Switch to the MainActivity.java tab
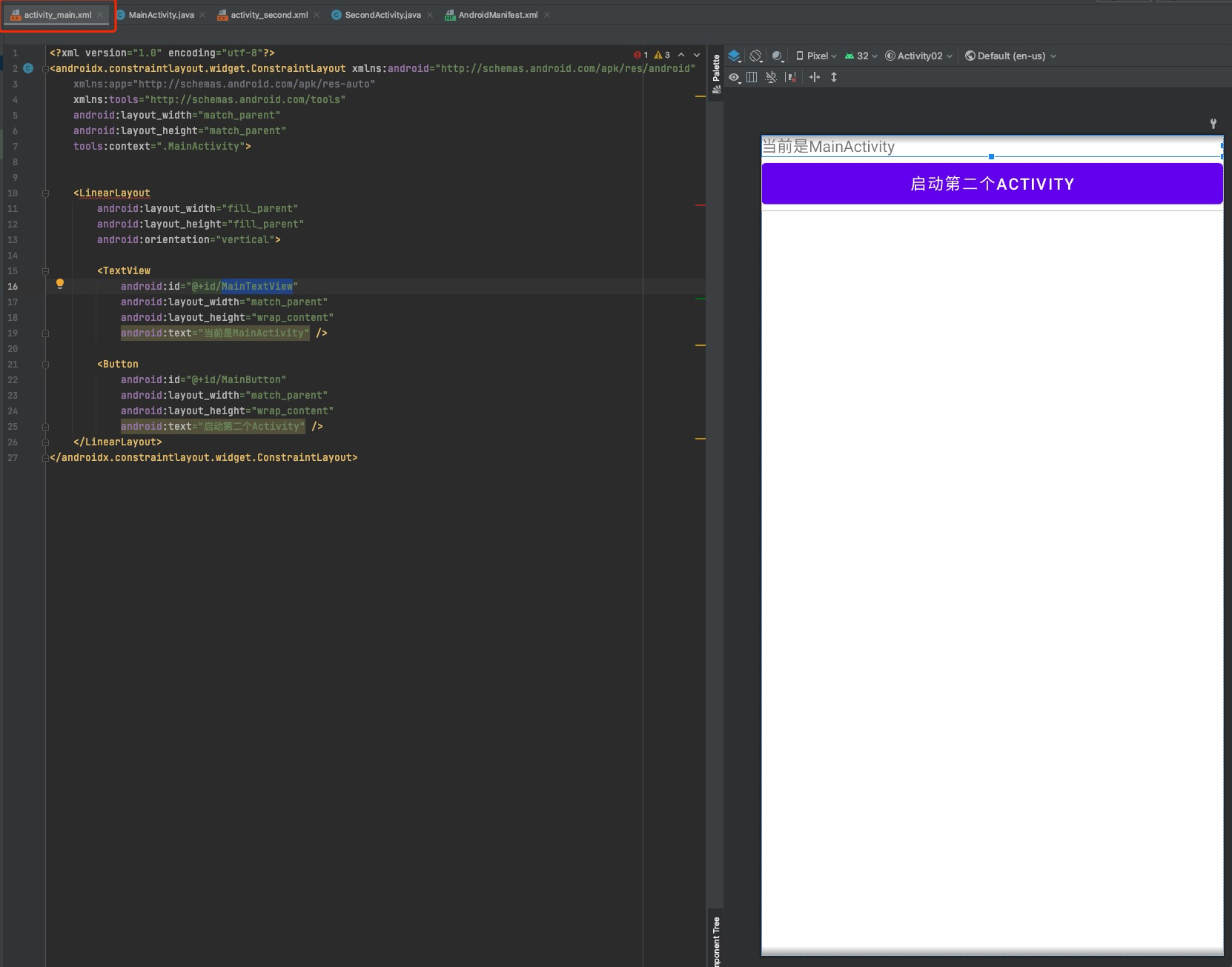The image size is (1232, 967). click(159, 14)
